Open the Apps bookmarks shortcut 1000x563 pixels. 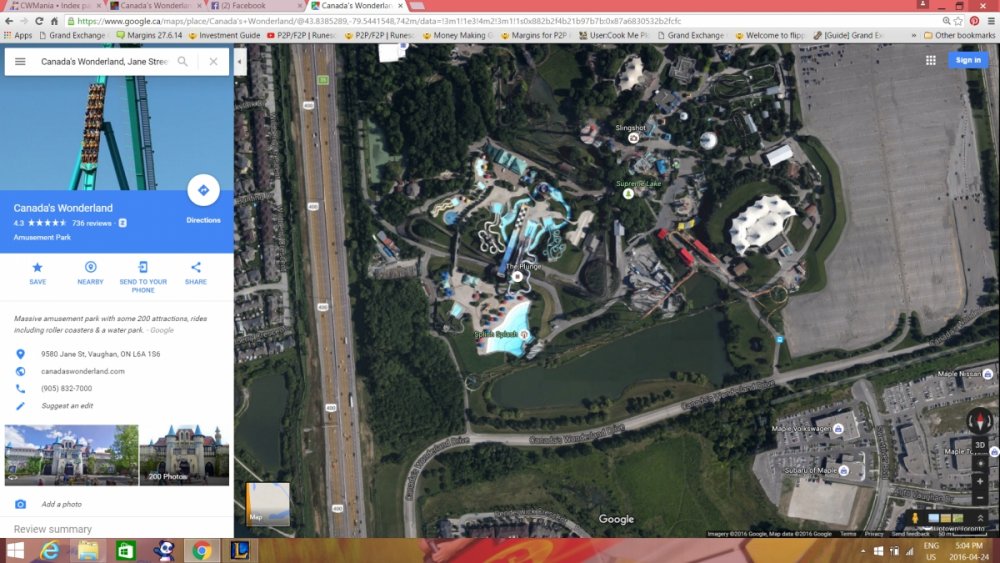coord(18,35)
